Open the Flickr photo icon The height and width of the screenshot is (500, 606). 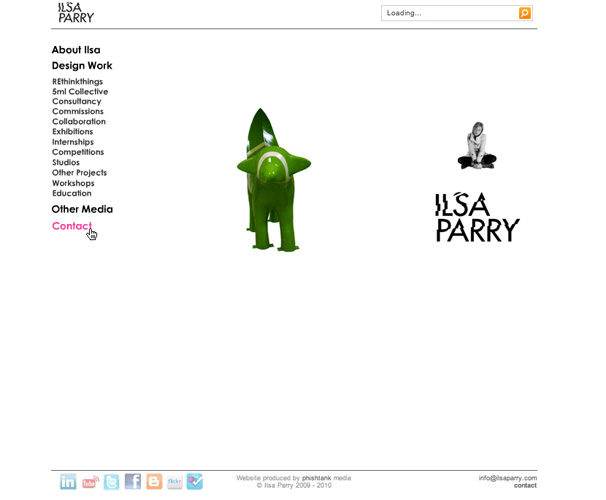[x=174, y=482]
